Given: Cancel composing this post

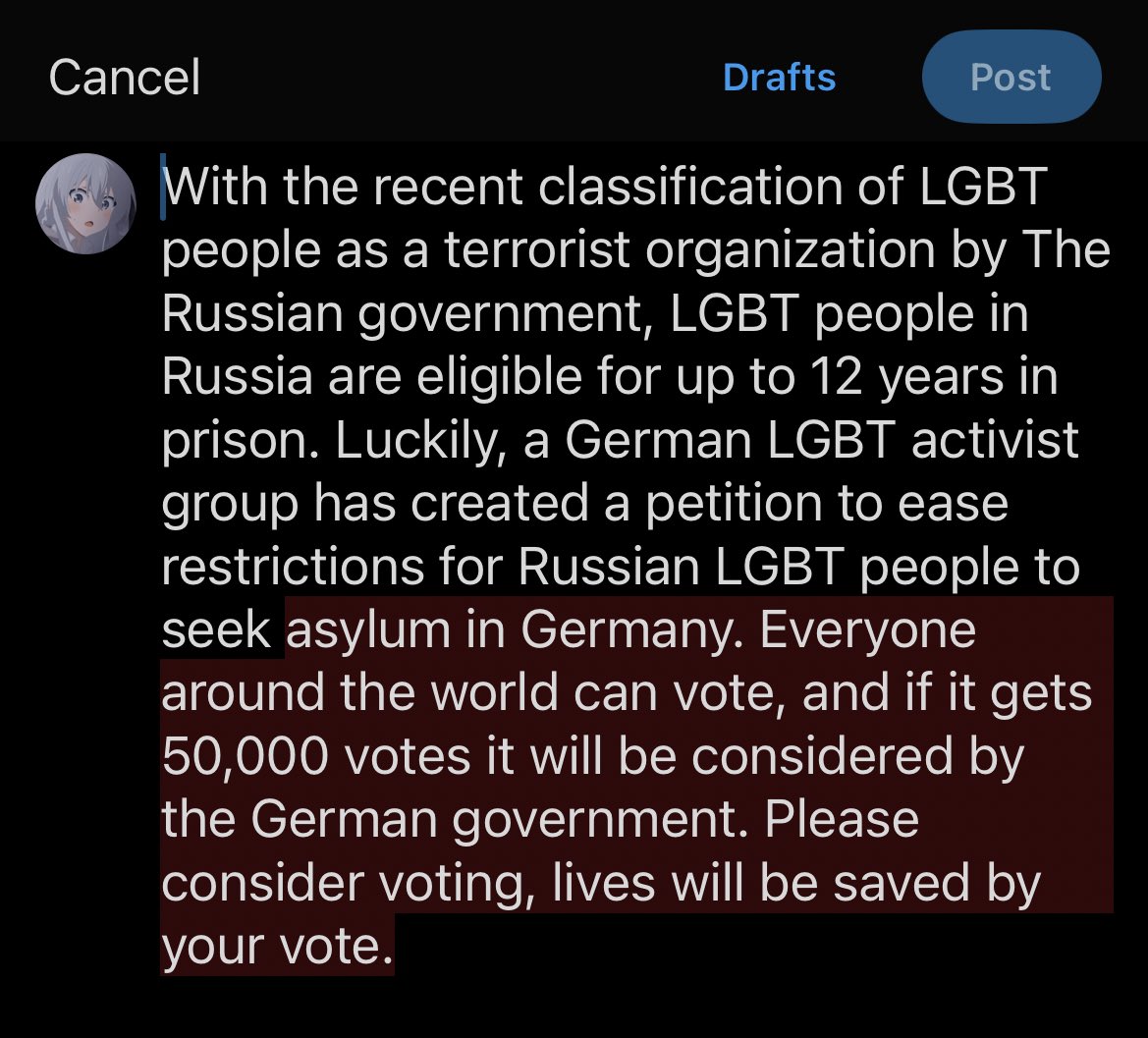Looking at the screenshot, I should pyautogui.click(x=124, y=77).
